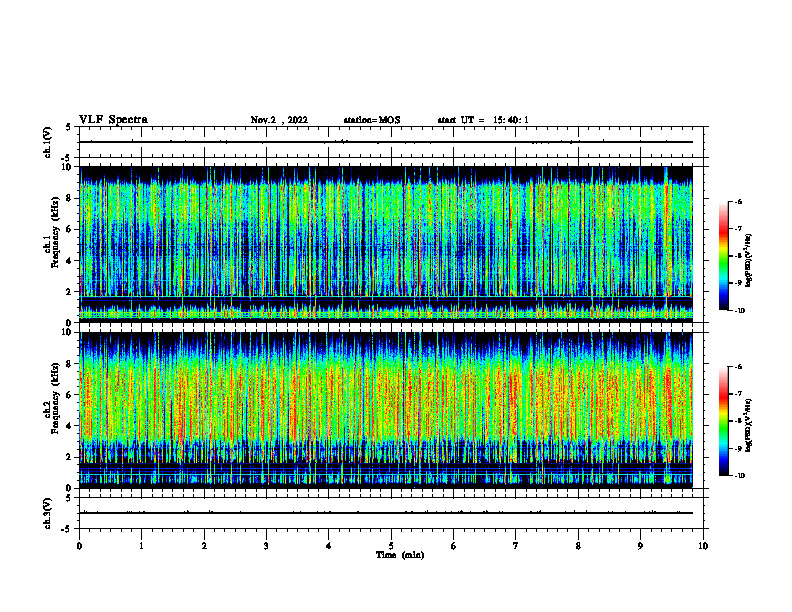Click the ch.1 color scale bar
Screen dimensions: 792x612
(723, 256)
